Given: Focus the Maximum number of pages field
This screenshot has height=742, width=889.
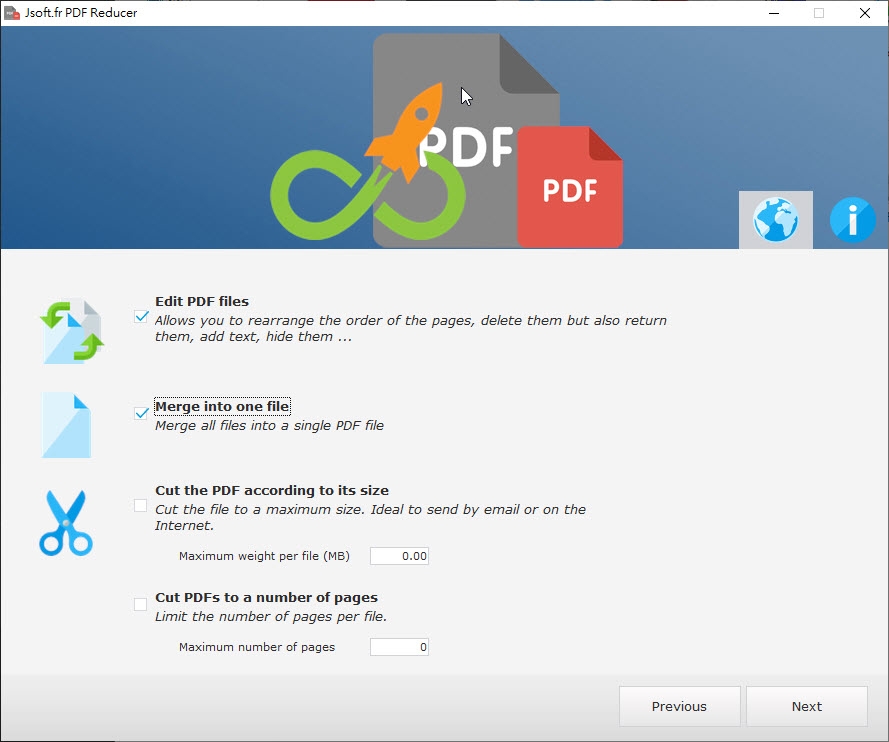Looking at the screenshot, I should pos(399,647).
